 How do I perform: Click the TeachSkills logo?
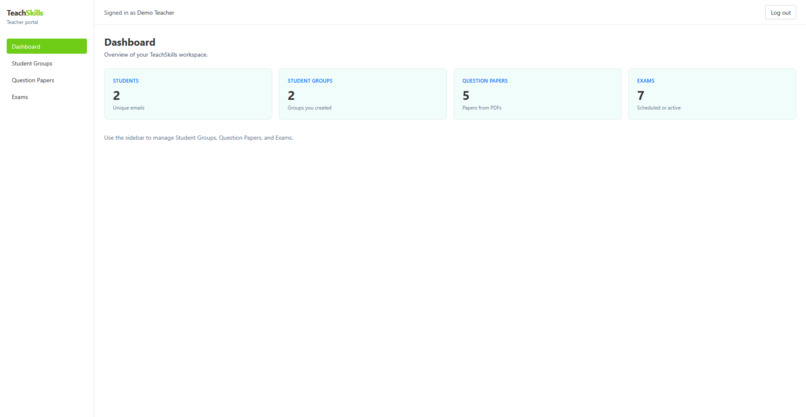(25, 13)
